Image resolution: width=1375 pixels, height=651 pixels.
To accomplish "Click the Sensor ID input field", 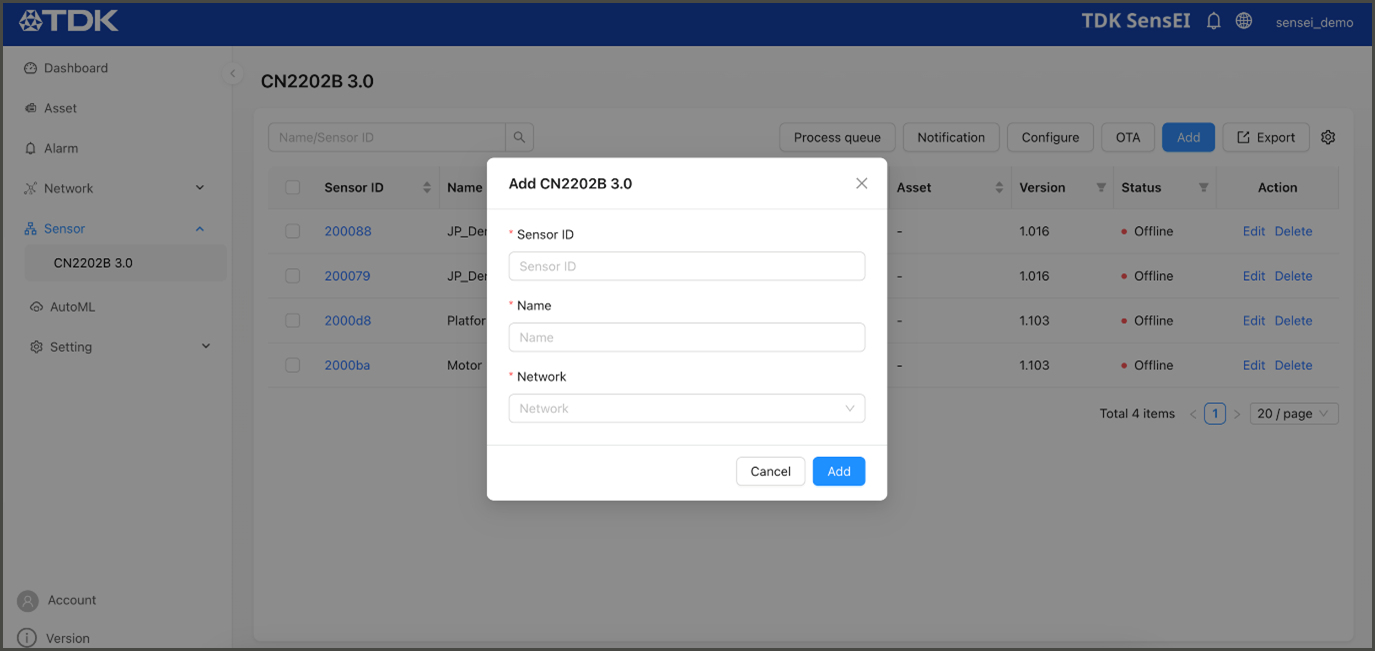I will click(687, 266).
